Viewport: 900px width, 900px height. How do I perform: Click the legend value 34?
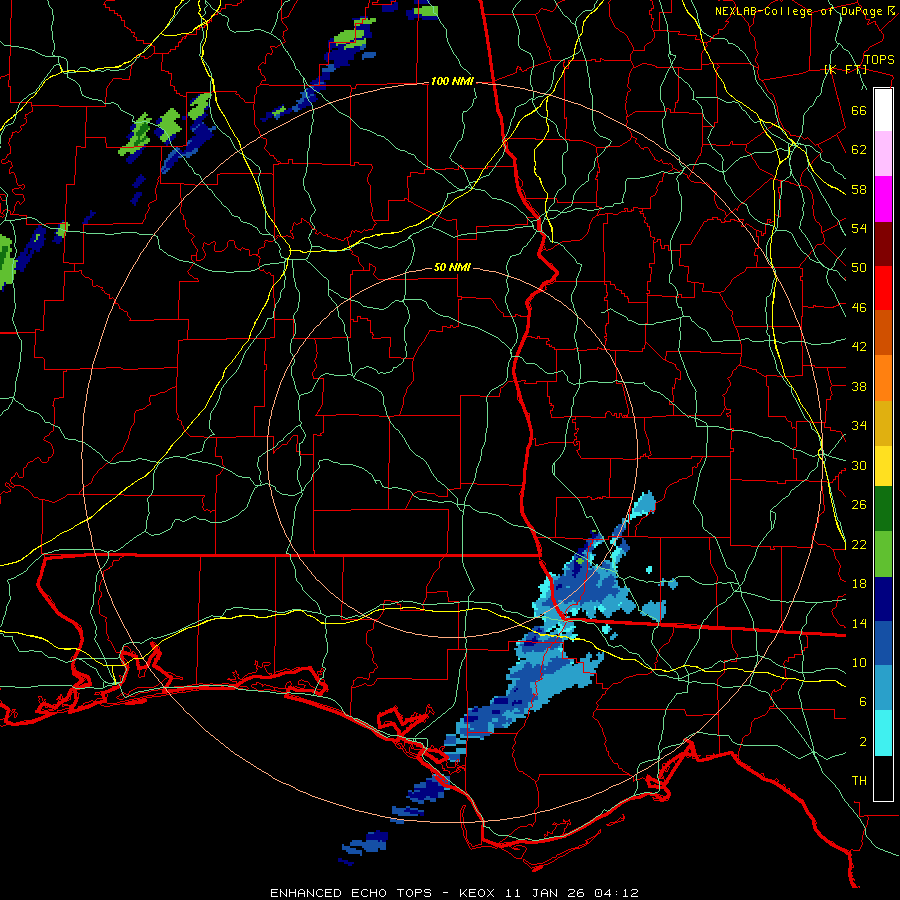[x=859, y=426]
